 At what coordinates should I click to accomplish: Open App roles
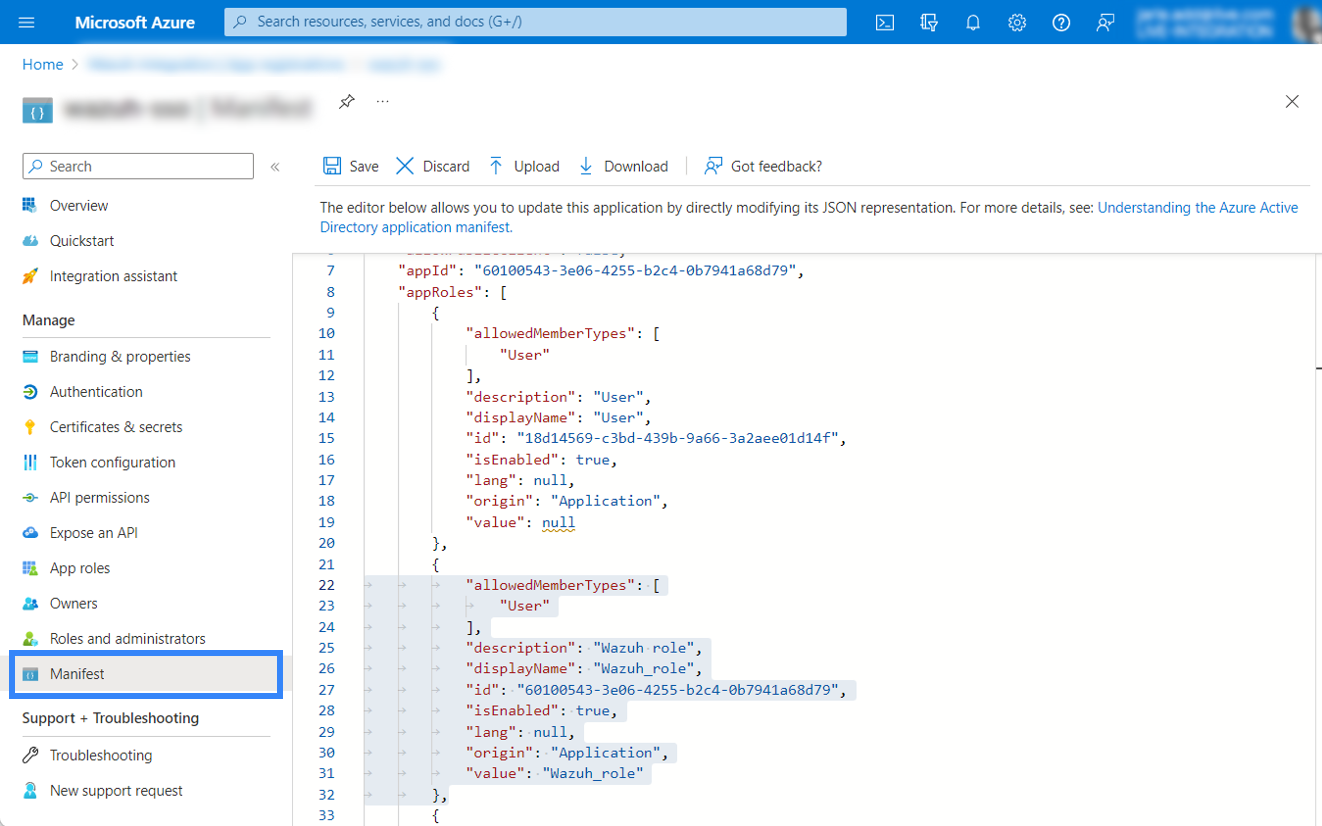[x=80, y=568]
